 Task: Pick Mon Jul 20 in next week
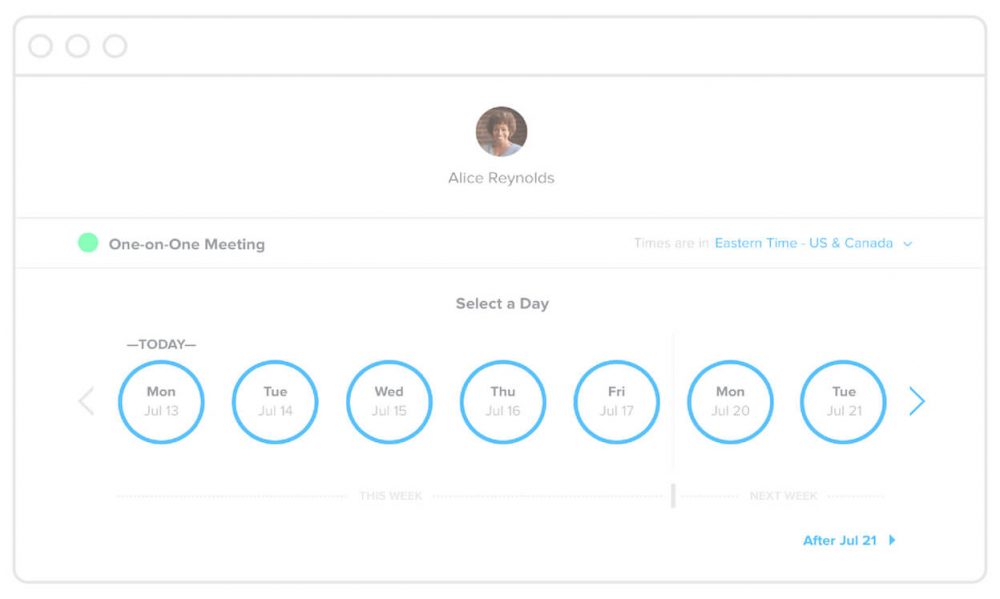coord(730,402)
